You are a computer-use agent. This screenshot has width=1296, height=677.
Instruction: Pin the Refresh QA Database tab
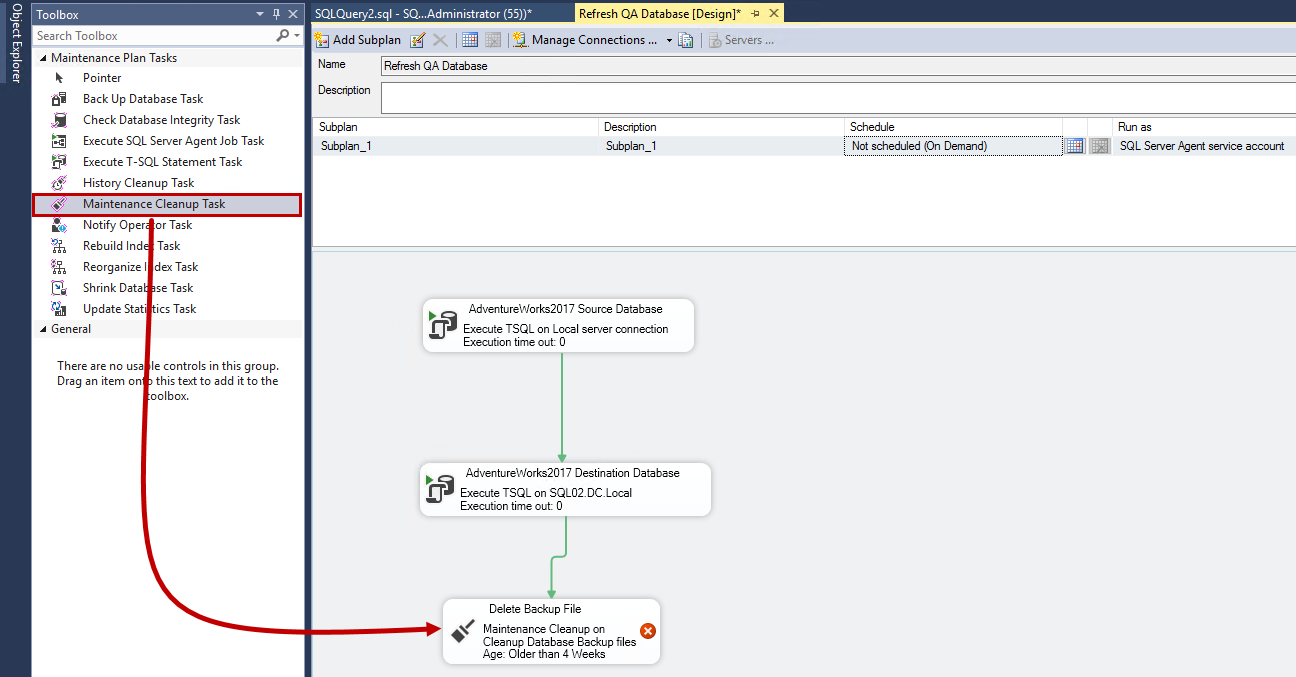click(x=755, y=13)
